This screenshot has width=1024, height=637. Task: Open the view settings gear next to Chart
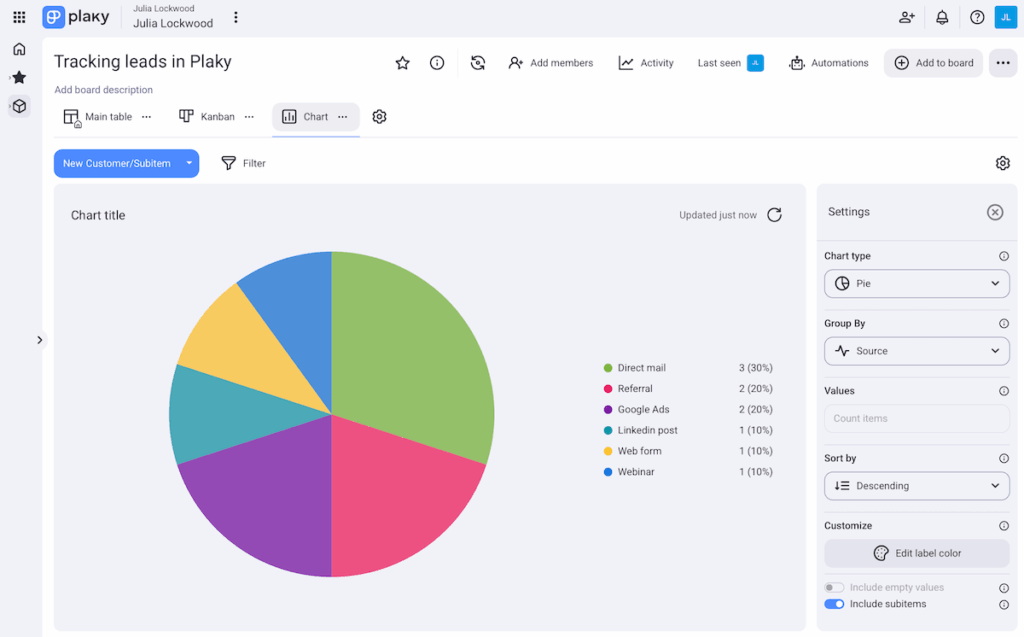[379, 116]
